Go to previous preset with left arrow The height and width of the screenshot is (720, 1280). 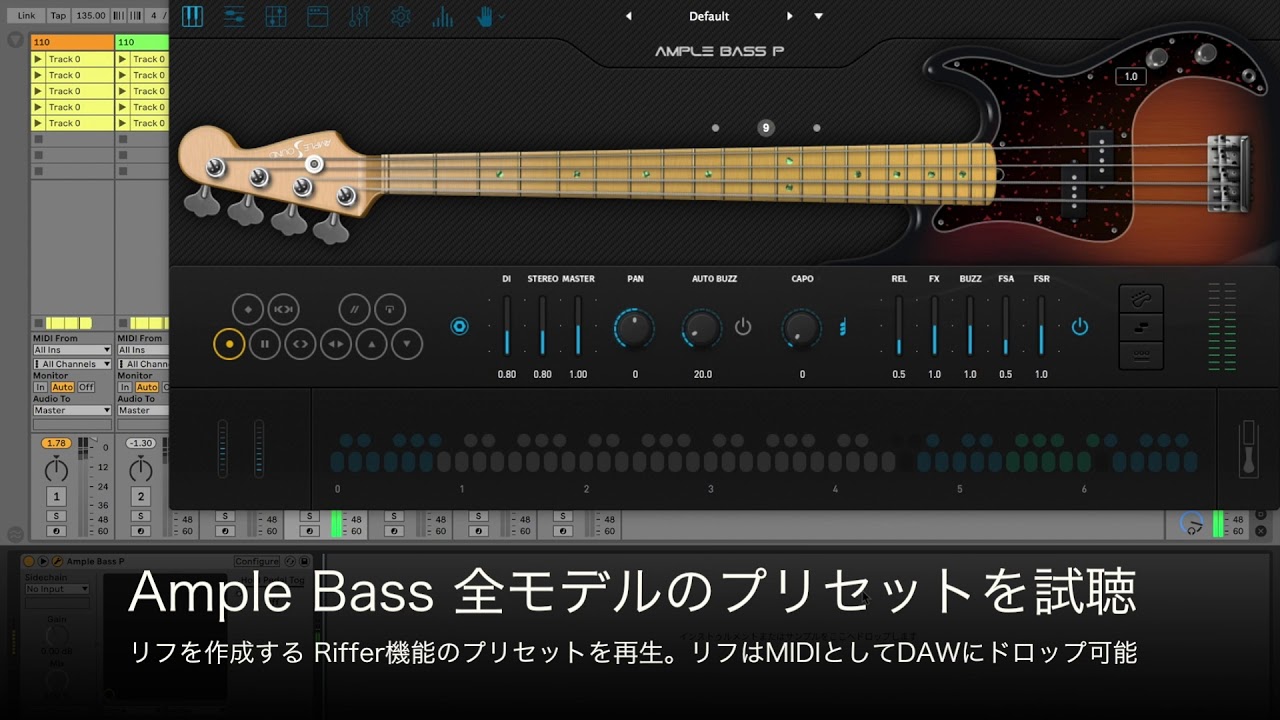pyautogui.click(x=628, y=16)
